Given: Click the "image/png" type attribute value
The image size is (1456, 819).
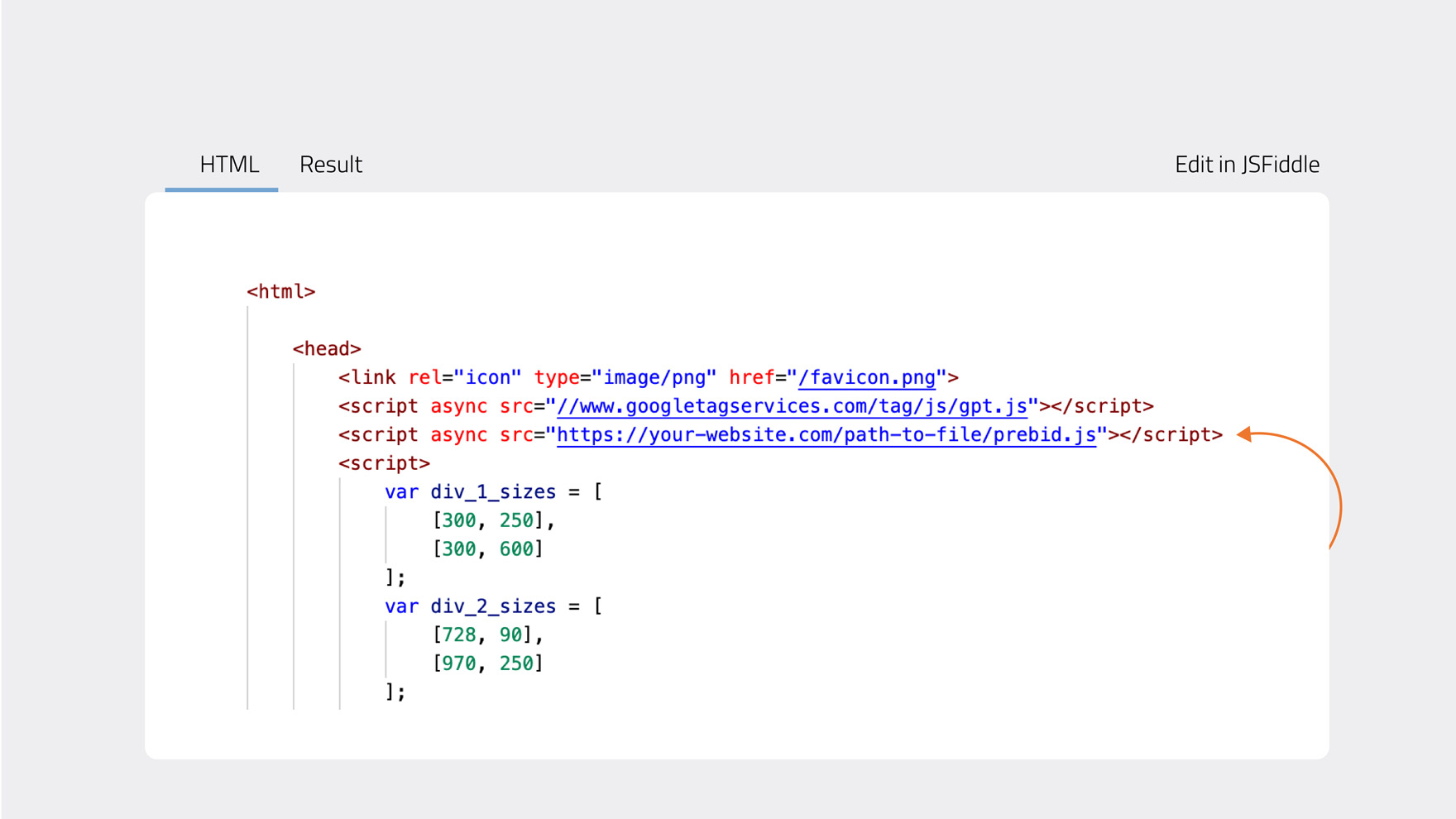Looking at the screenshot, I should 654,378.
